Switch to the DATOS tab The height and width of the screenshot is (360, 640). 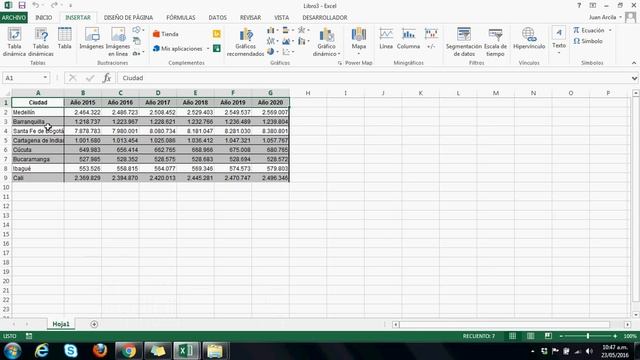tap(218, 18)
